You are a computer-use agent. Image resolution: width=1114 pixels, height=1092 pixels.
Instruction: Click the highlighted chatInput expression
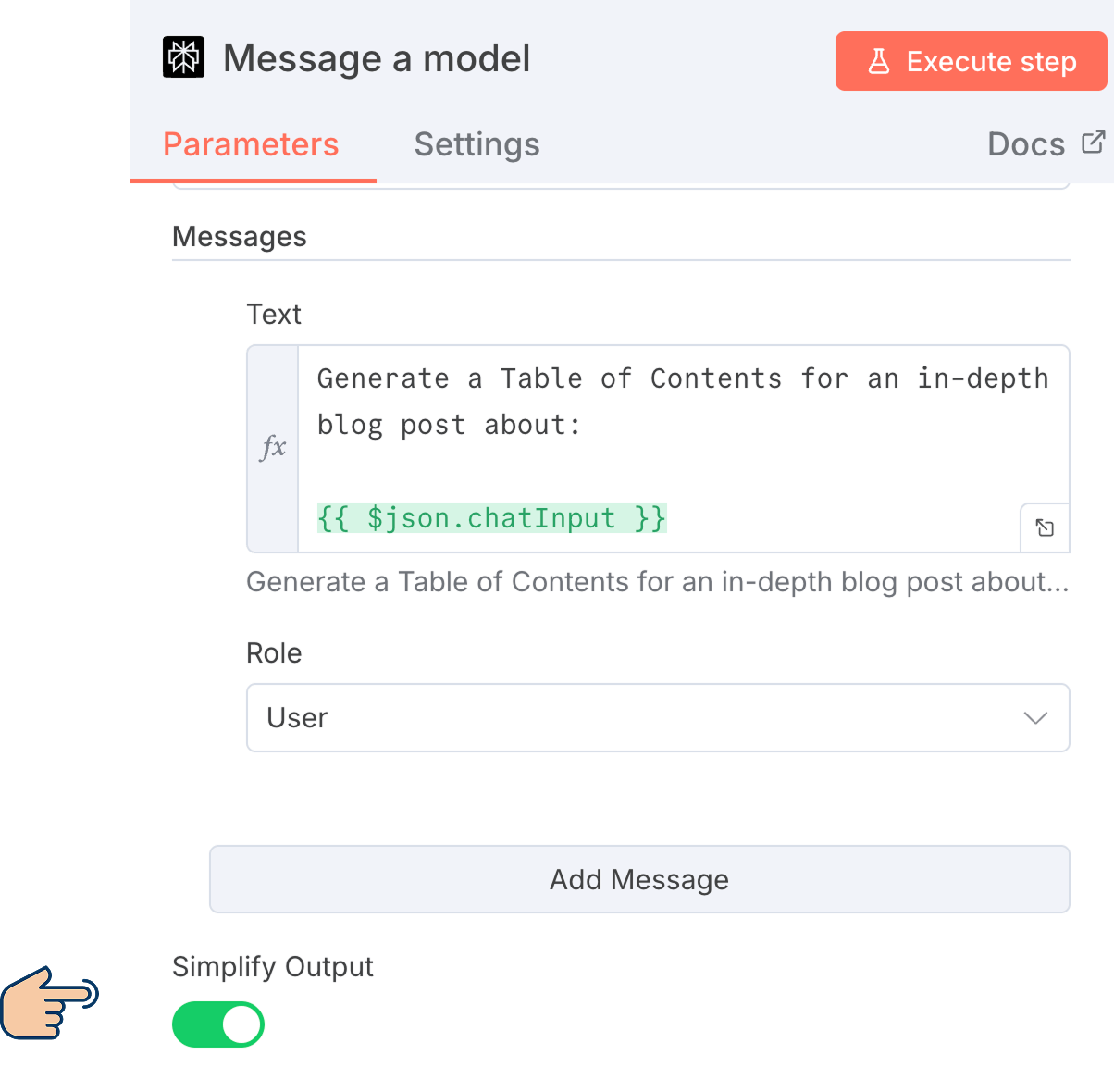coord(490,518)
